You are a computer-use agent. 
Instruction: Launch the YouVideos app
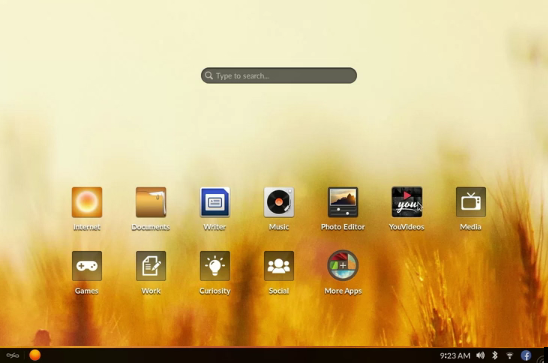[407, 202]
